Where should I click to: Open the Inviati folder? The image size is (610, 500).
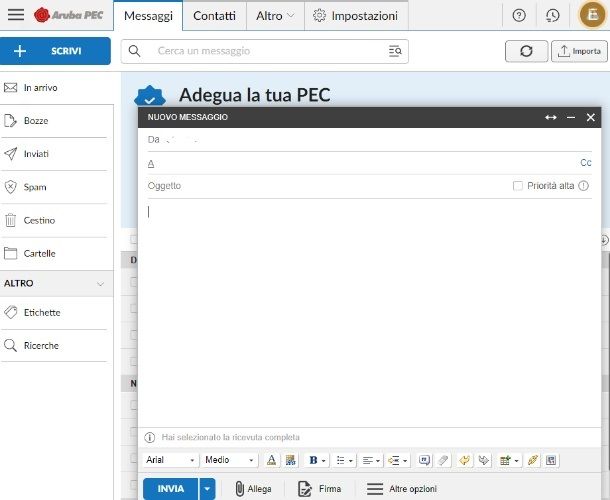point(54,154)
